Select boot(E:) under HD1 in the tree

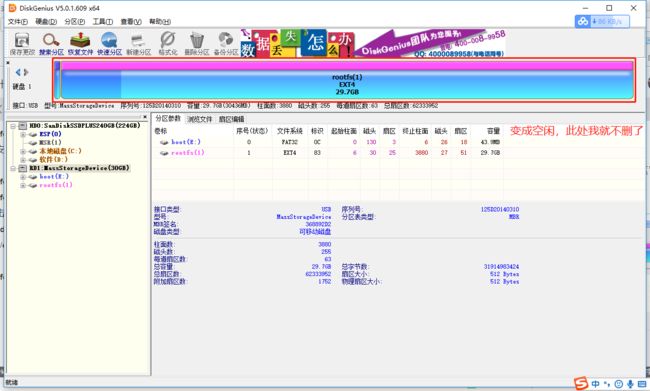point(54,177)
